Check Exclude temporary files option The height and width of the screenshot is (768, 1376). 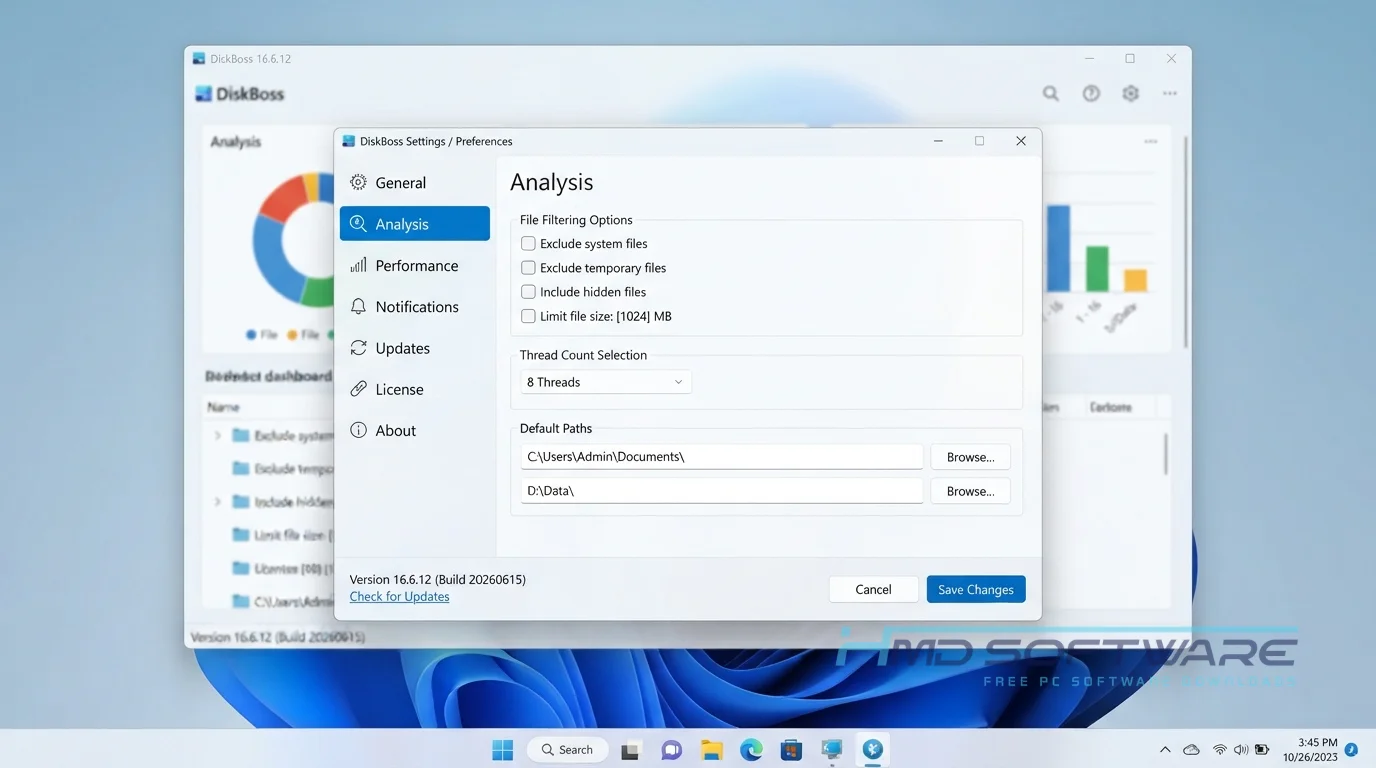528,267
